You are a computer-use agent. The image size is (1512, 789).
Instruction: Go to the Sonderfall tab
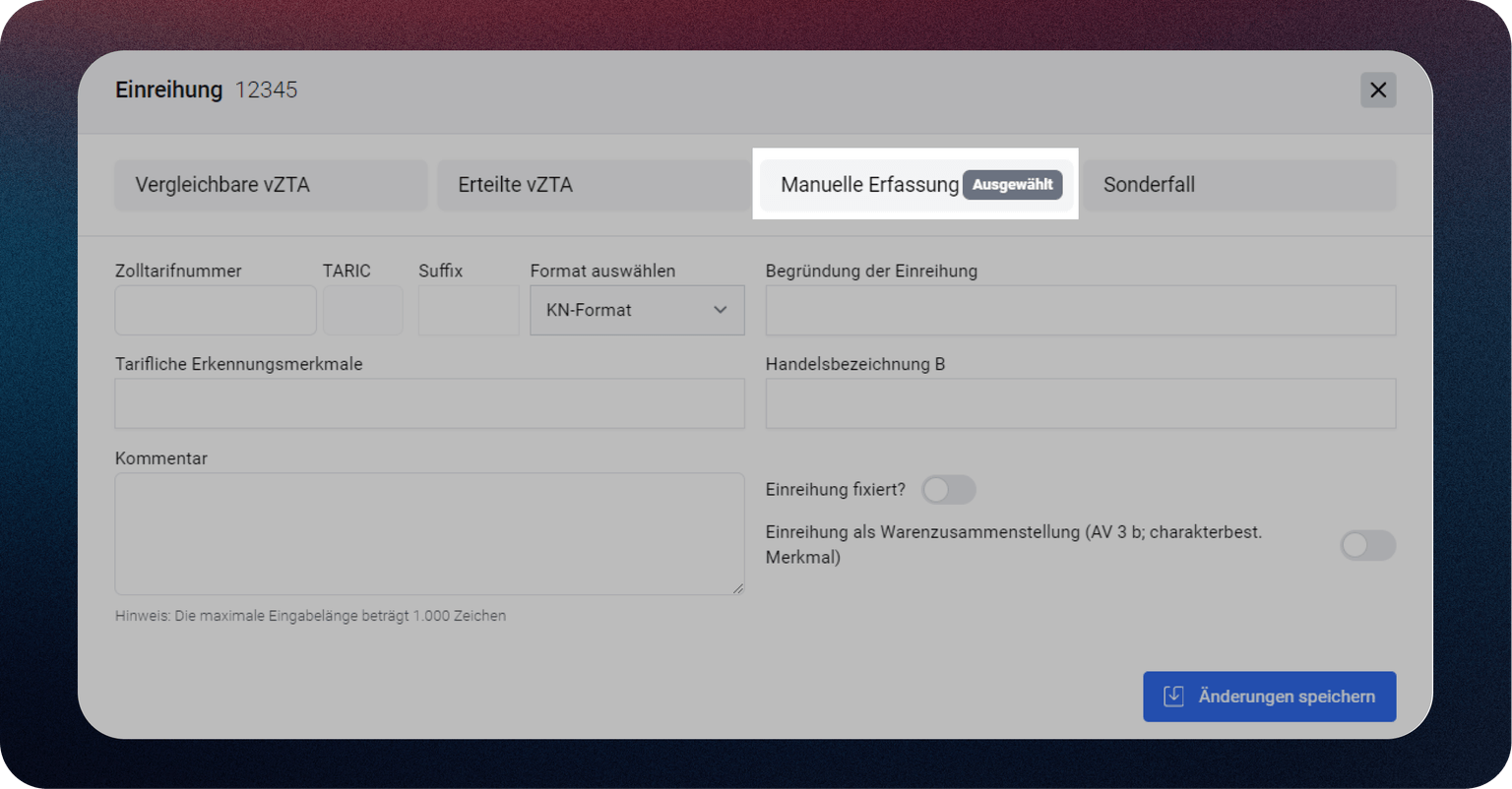[1238, 185]
